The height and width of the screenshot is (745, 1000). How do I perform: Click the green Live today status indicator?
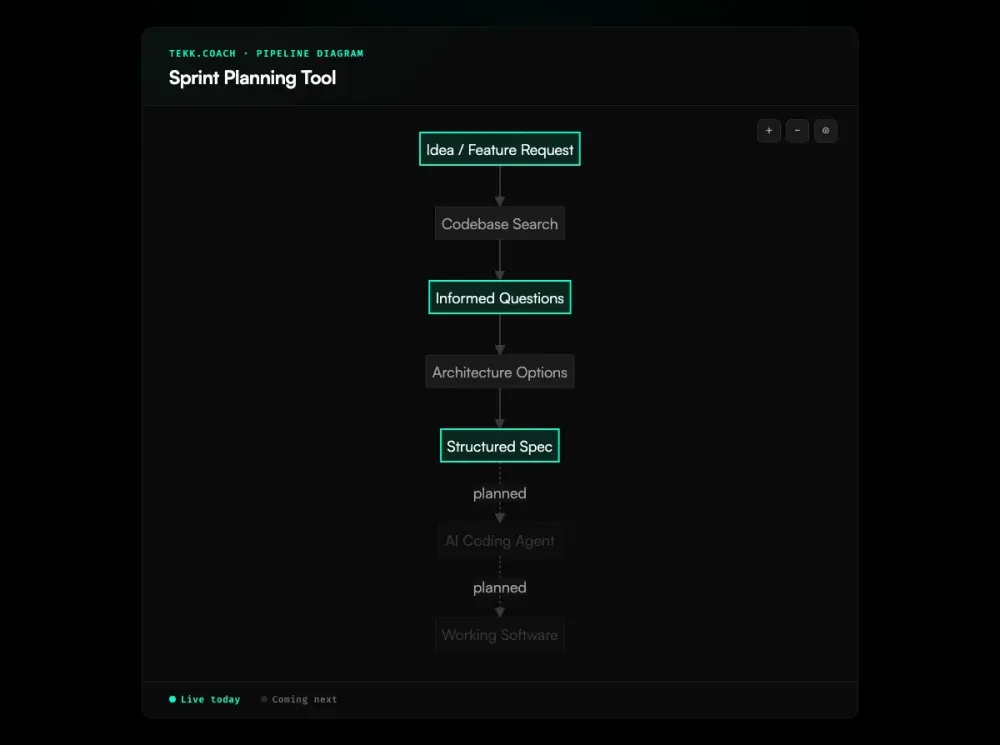pyautogui.click(x=172, y=699)
